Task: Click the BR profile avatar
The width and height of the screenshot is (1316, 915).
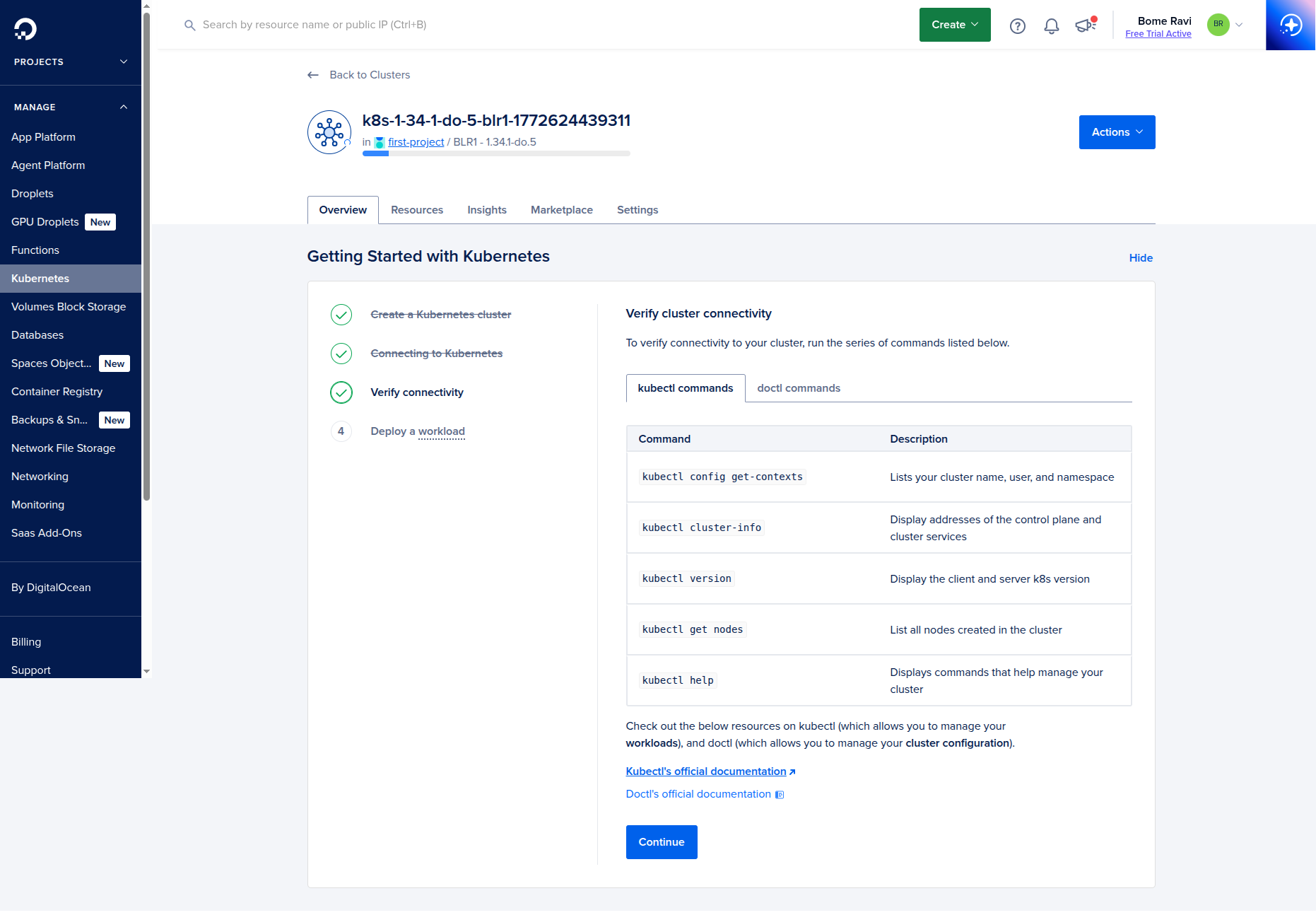Action: pos(1218,25)
